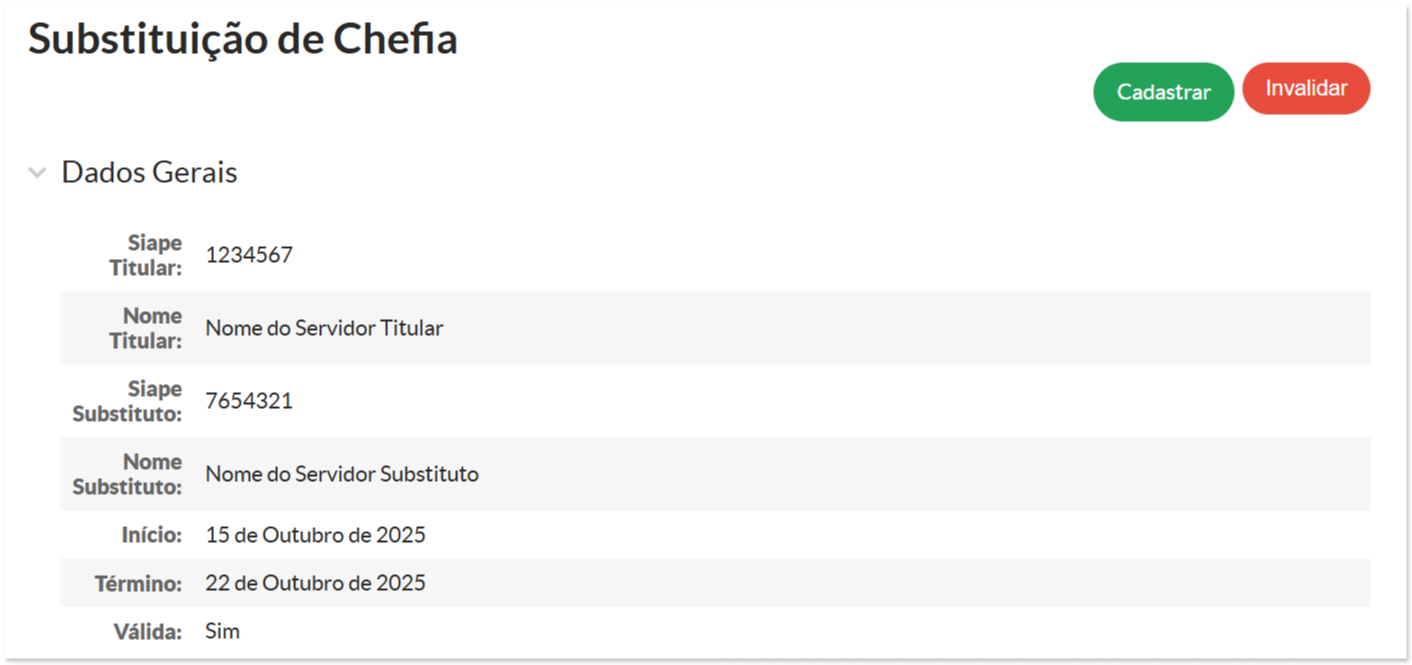Collapse the Dados Gerais section chevron
The image size is (1412, 665).
pyautogui.click(x=38, y=173)
